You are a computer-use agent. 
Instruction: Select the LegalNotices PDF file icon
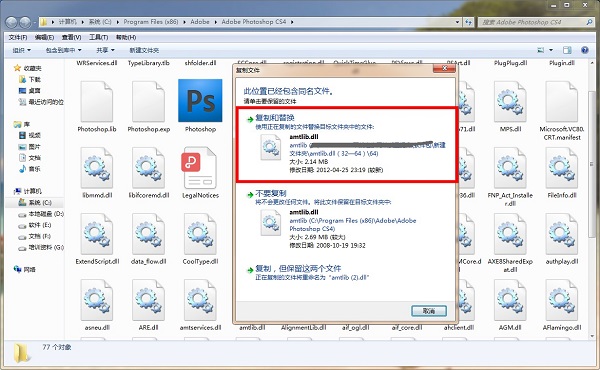pyautogui.click(x=199, y=168)
